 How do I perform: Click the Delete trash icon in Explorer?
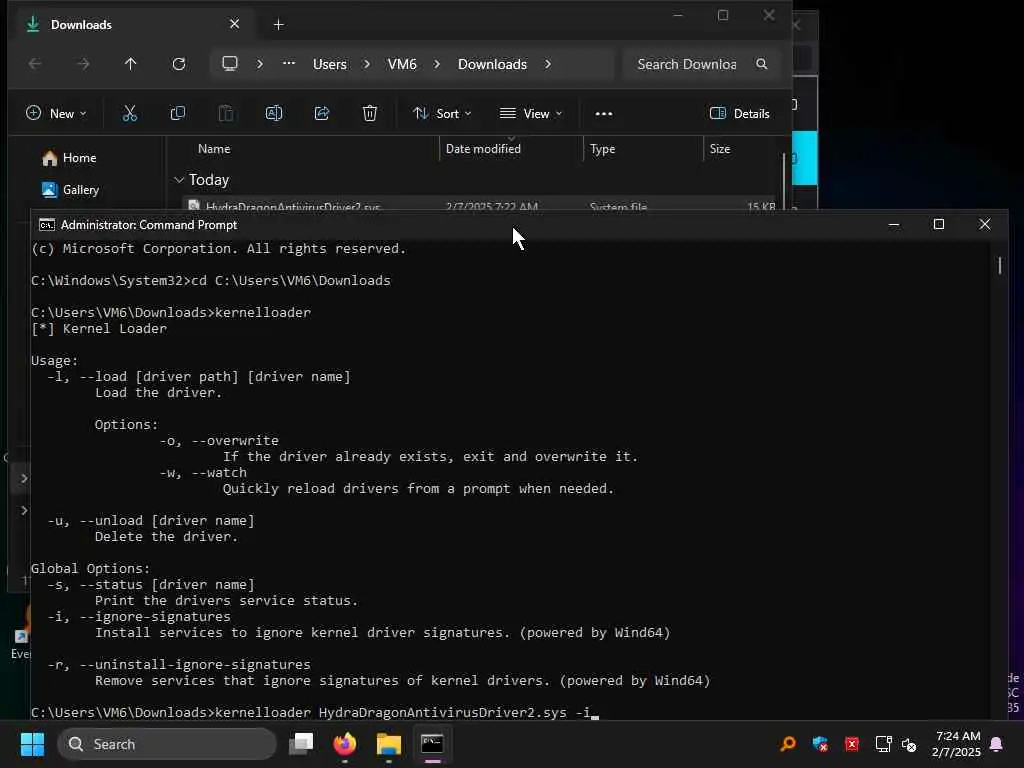pyautogui.click(x=370, y=114)
